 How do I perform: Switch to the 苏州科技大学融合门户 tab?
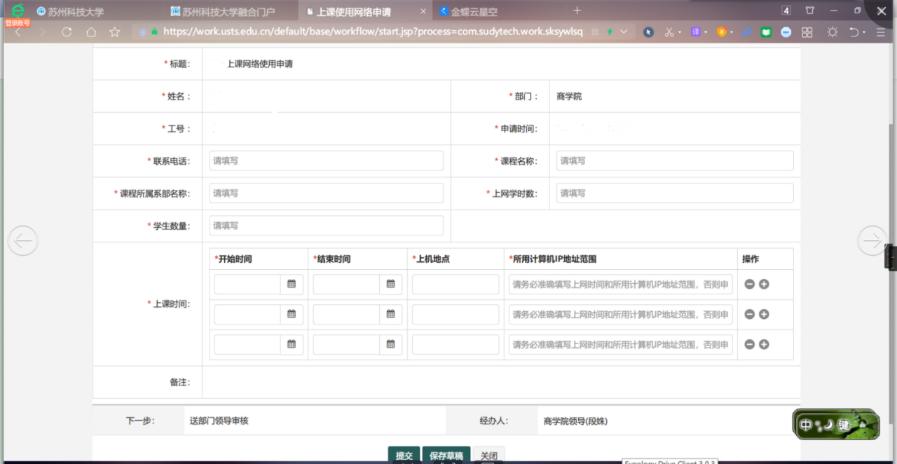(x=228, y=12)
